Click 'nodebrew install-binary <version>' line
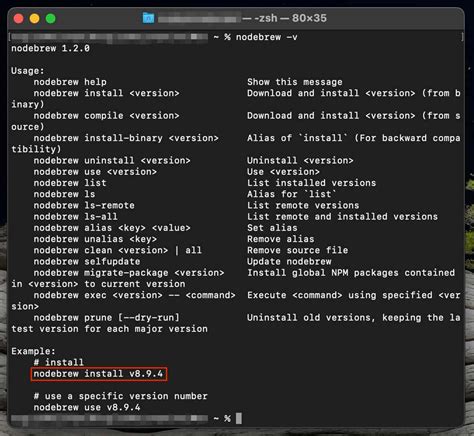 click(x=126, y=138)
